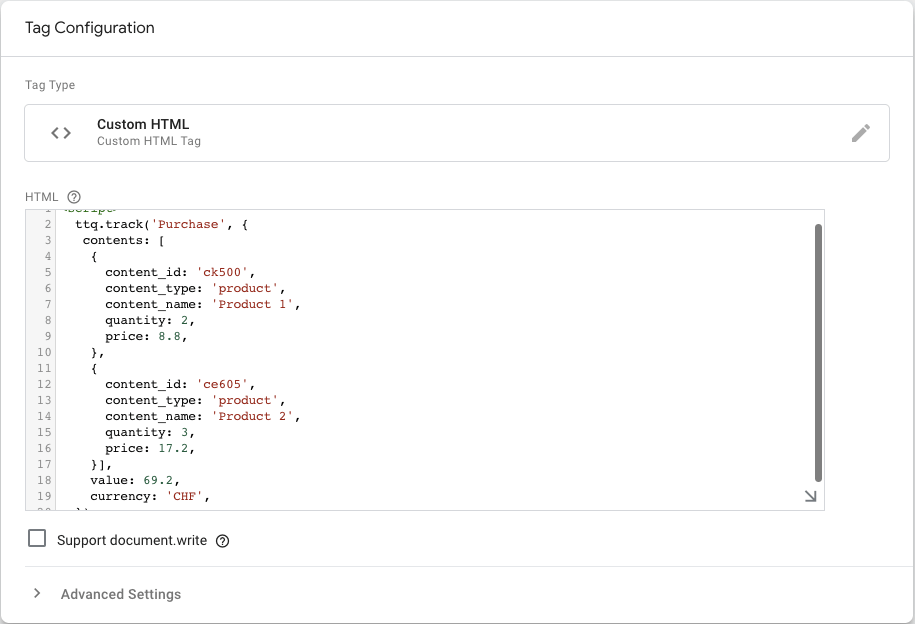The height and width of the screenshot is (624, 915).
Task: Click line number 17 in gutter
Action: pos(44,464)
